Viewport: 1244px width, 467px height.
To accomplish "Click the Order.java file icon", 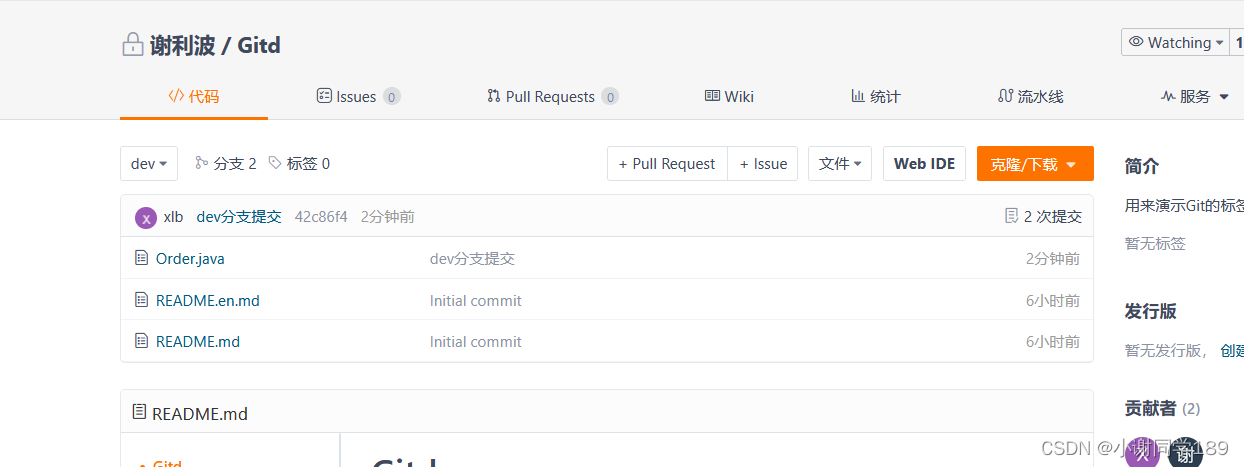I will click(141, 258).
